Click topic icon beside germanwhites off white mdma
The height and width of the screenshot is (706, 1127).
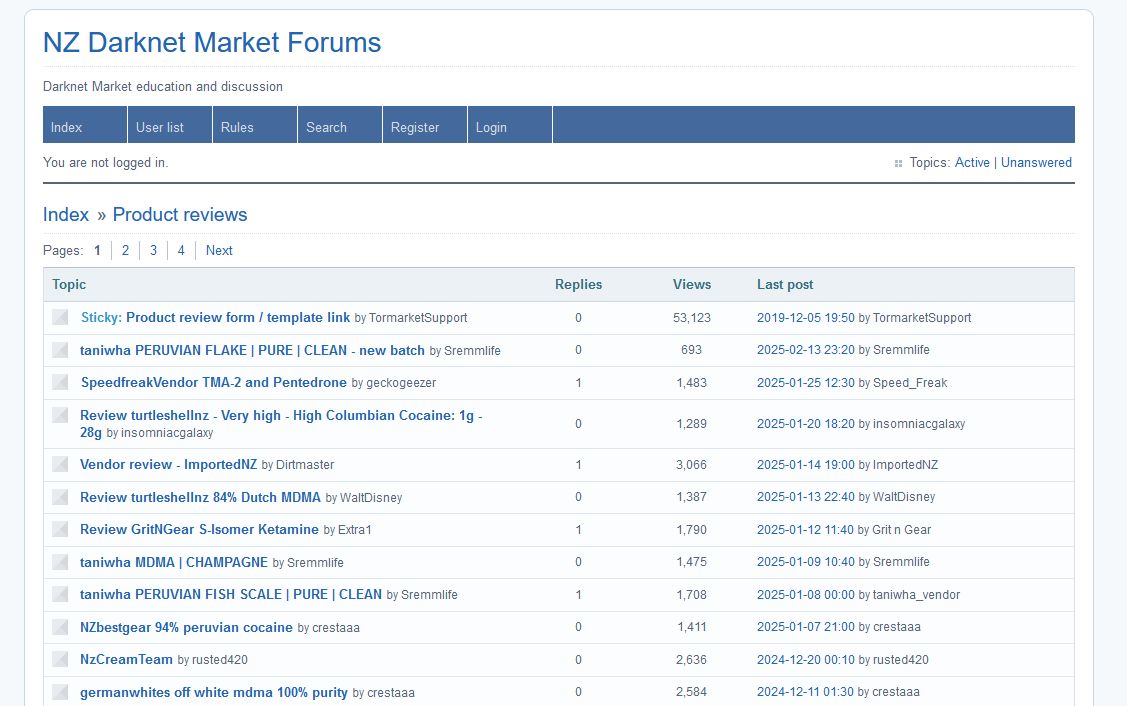pyautogui.click(x=60, y=692)
